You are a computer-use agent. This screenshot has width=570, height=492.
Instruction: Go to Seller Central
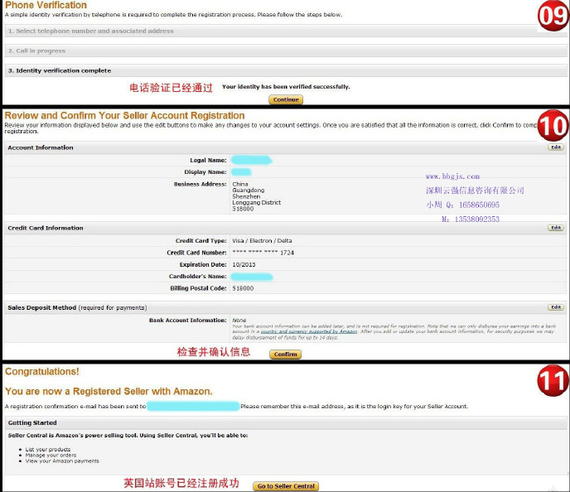tap(286, 486)
